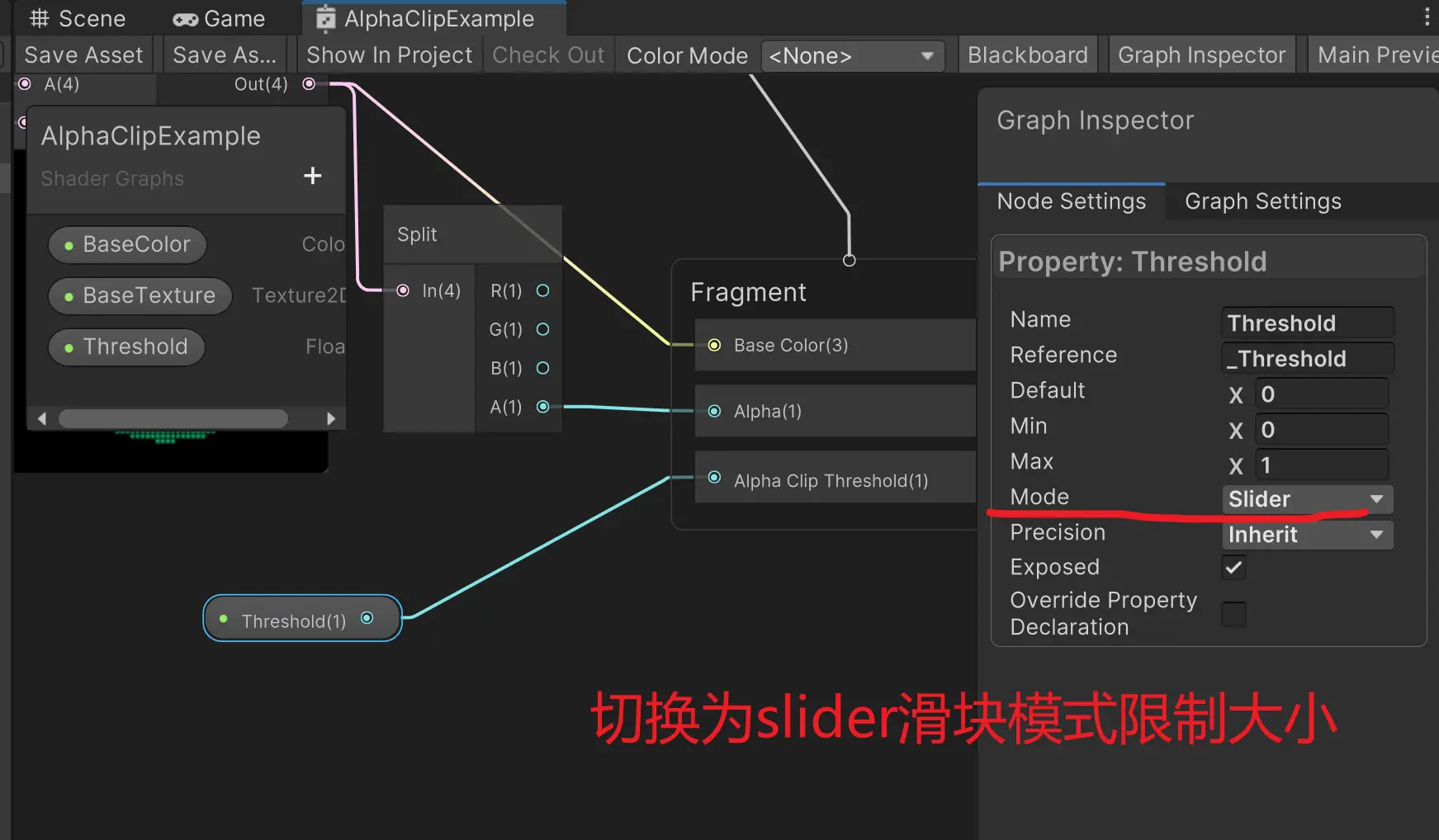Screen dimensions: 1439x840
Task: Click the Alpha Clip Threshold(1) label
Action: click(x=831, y=481)
